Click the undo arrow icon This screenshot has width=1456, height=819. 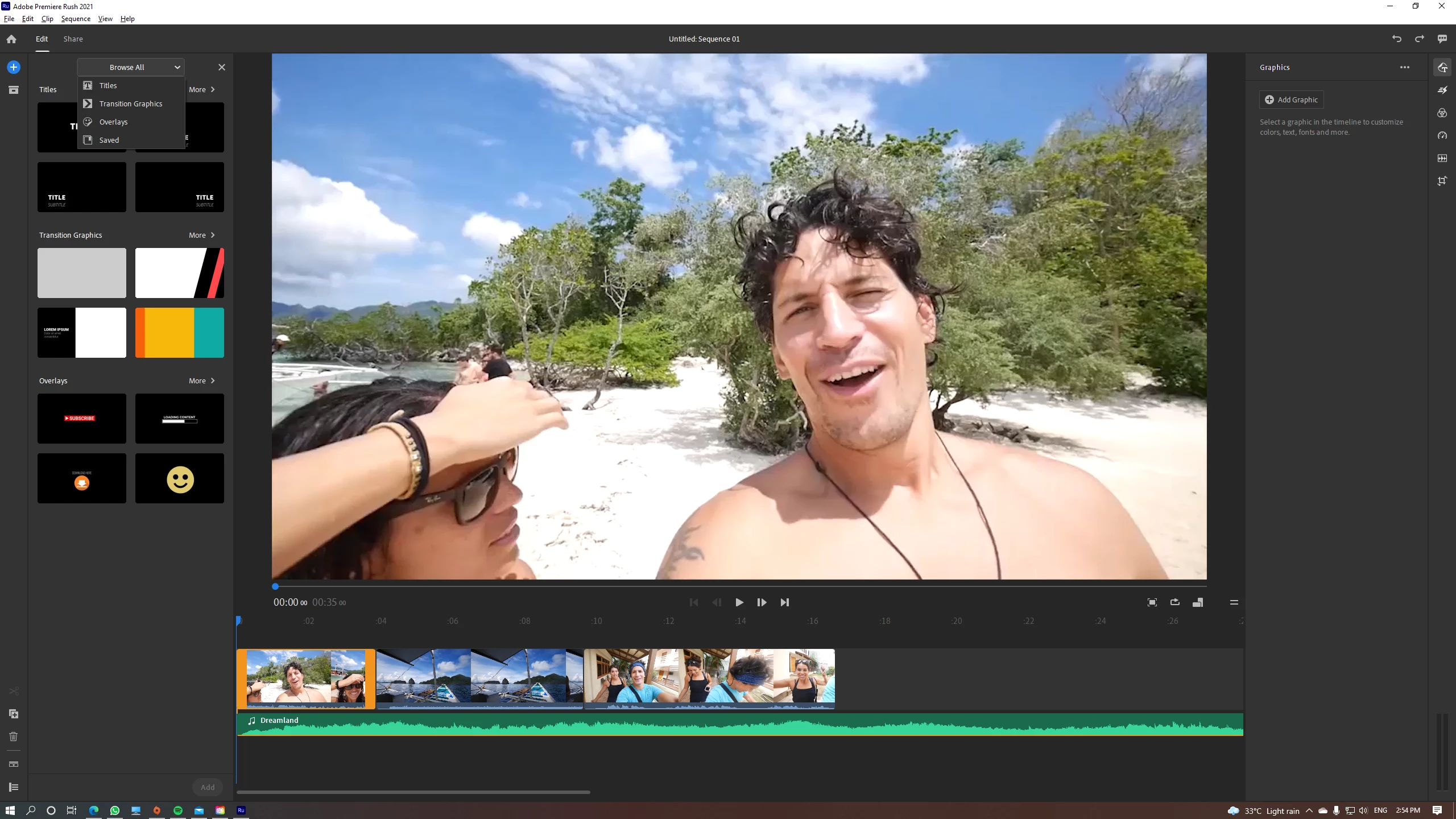tap(1396, 39)
